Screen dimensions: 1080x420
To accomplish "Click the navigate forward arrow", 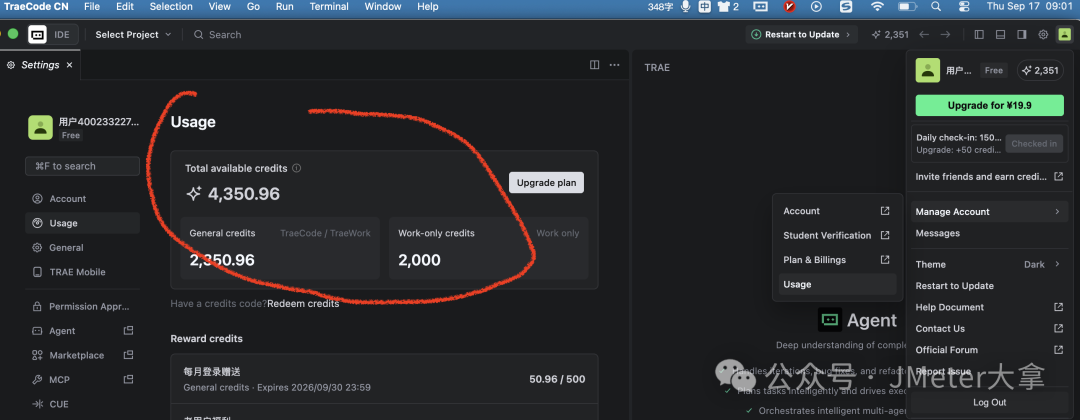I will 946,34.
